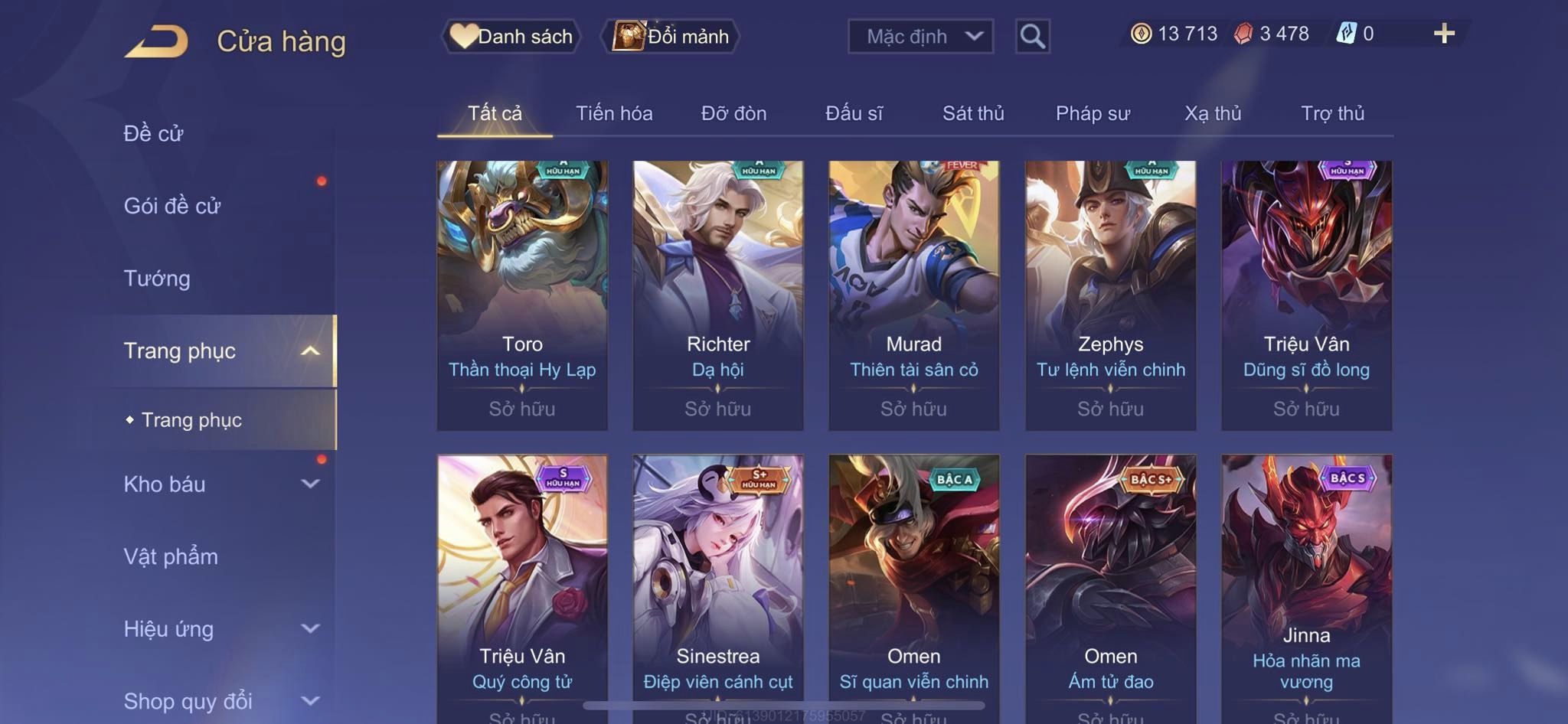Open the Danh sách wishlist heart button
Viewport: 1568px width, 724px height.
[x=511, y=36]
